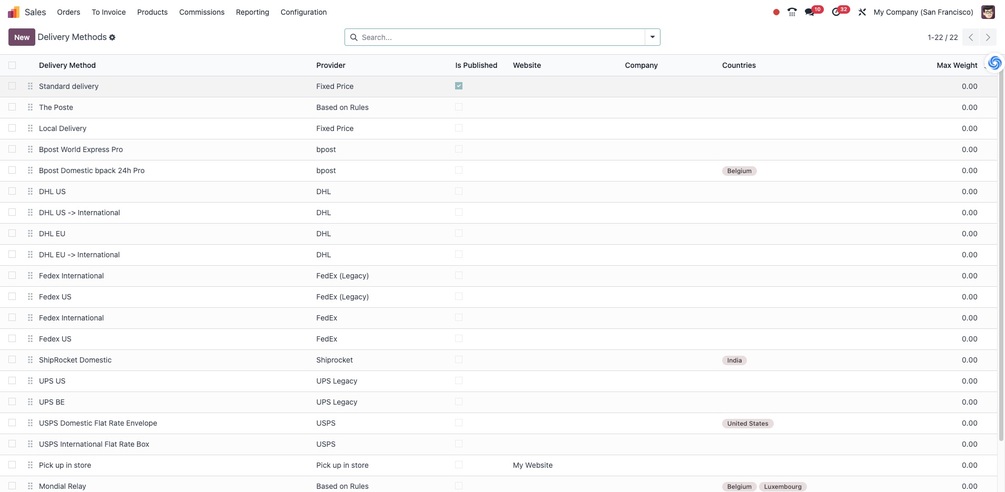Sort by Is Published column header

point(476,65)
